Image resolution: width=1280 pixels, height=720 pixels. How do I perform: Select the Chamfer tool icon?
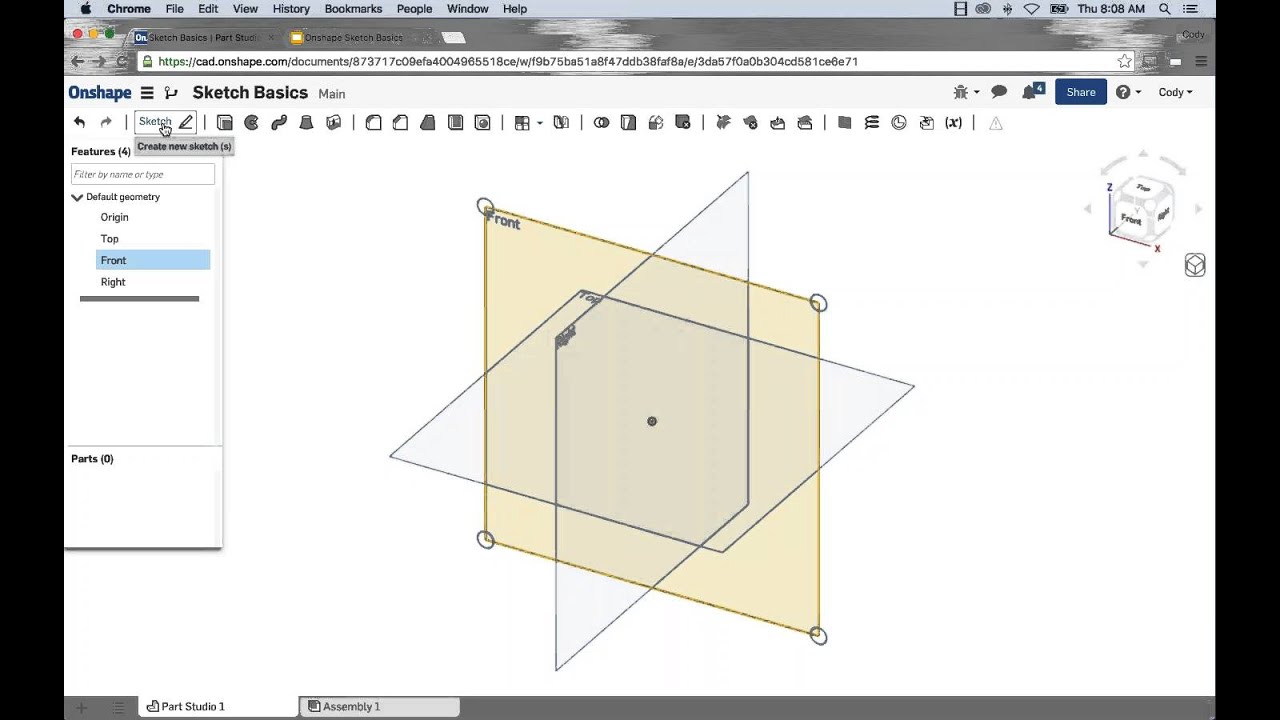(400, 123)
